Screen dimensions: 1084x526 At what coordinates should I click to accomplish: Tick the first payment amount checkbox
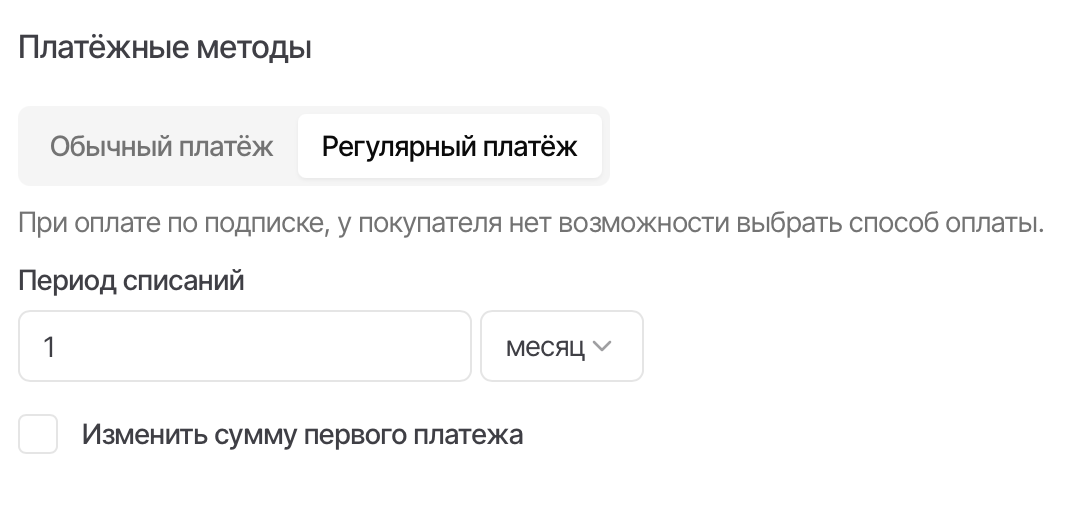coord(39,435)
